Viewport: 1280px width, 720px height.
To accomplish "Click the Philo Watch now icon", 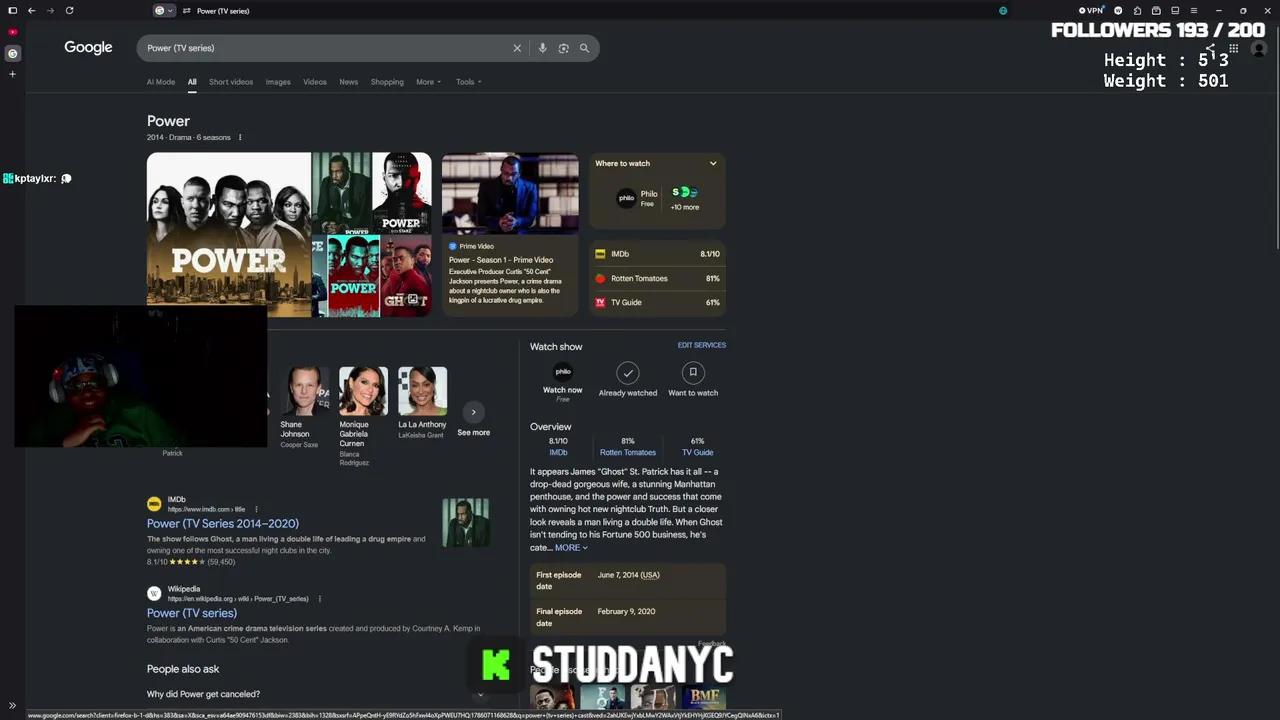I will point(562,372).
